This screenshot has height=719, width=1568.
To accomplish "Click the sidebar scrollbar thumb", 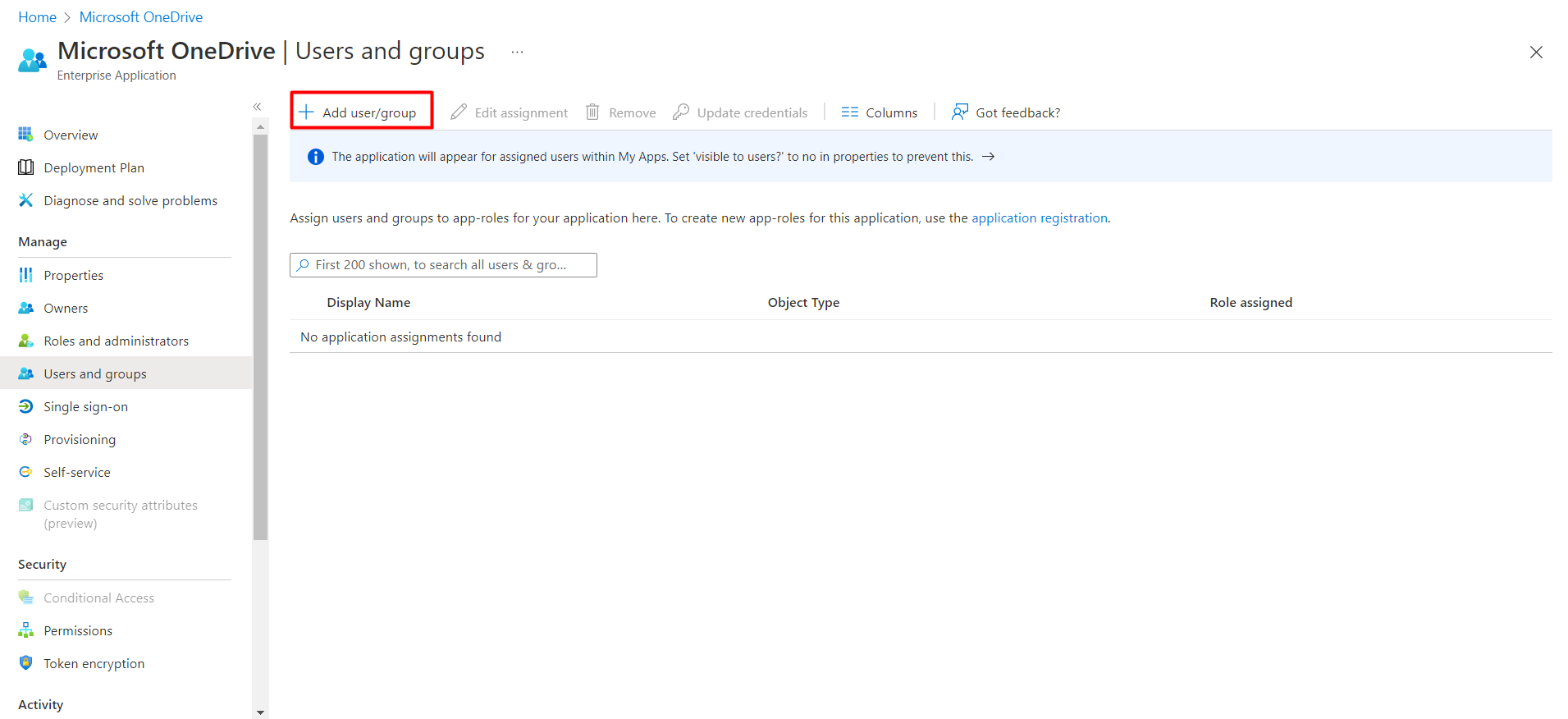I will (260, 337).
